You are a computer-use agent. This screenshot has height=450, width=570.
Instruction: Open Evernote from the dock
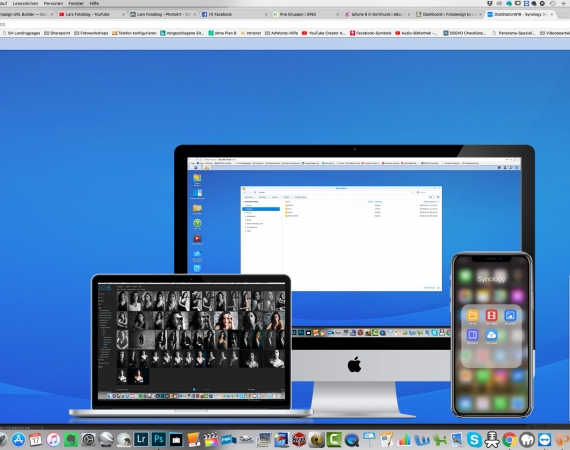click(x=71, y=439)
